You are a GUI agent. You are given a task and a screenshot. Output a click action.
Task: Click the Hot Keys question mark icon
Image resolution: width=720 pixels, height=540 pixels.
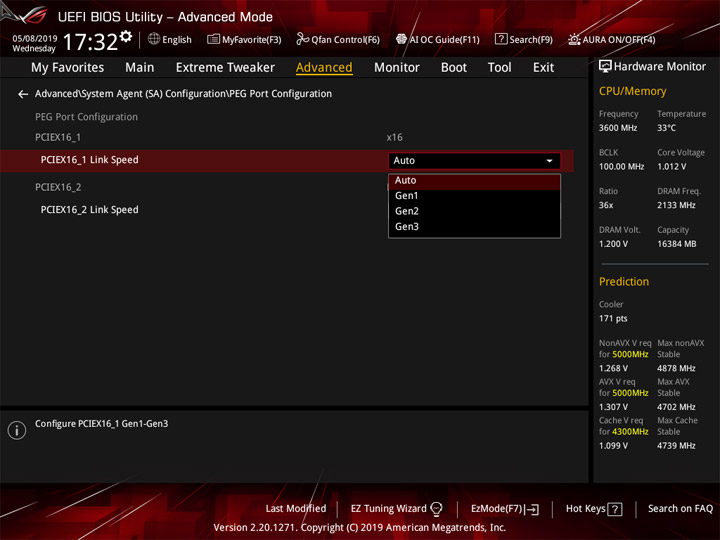[615, 509]
